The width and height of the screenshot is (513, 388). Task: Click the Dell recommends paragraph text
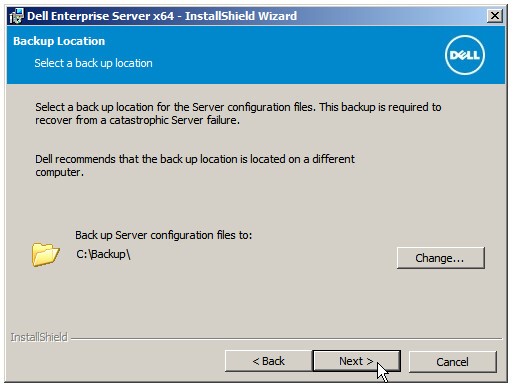click(195, 166)
